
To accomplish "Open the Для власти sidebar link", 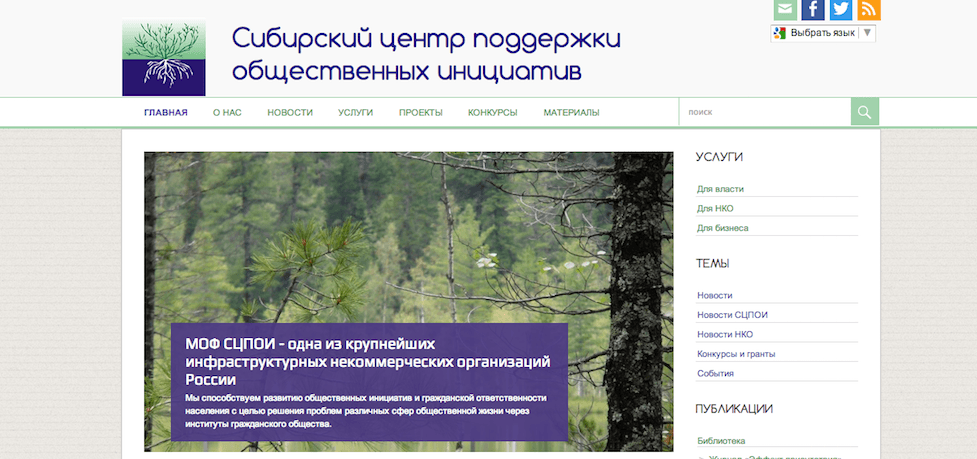I will click(x=720, y=189).
